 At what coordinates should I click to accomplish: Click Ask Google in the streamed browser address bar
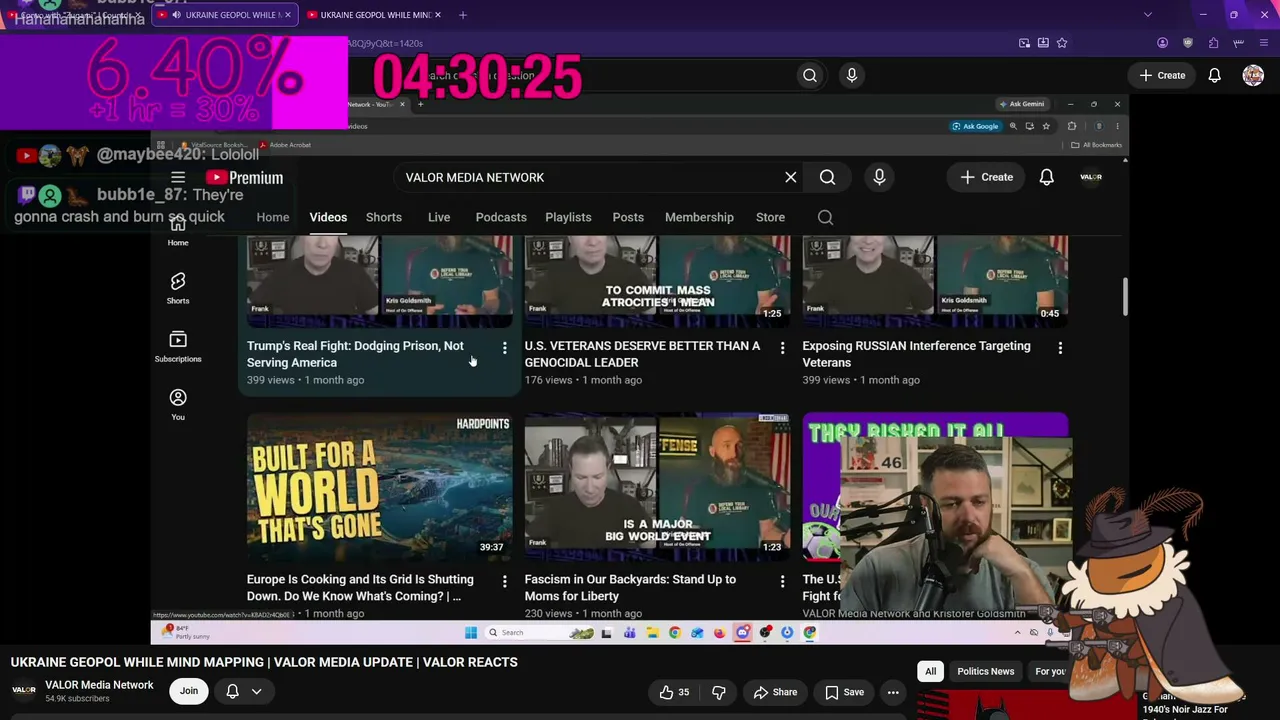(975, 126)
